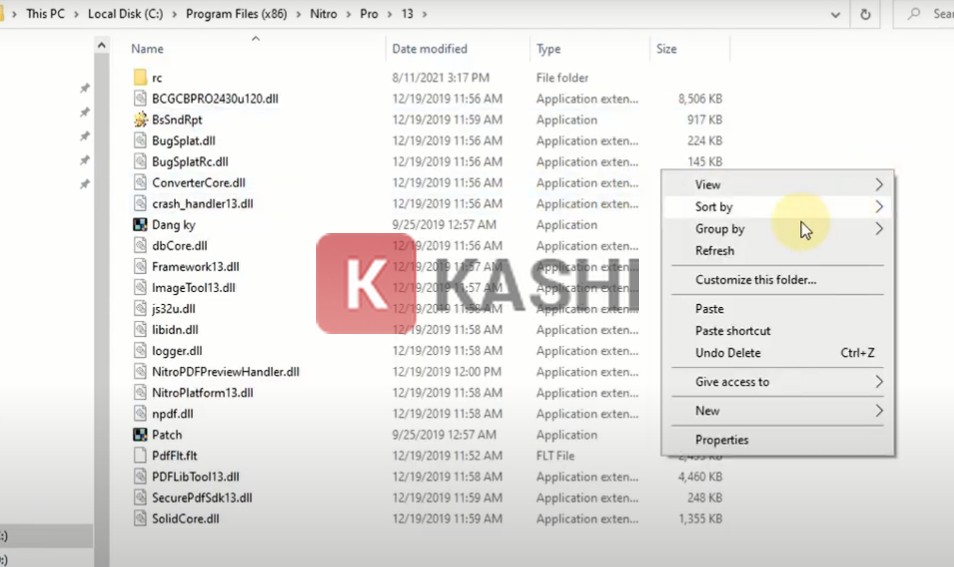Click the ConverterCore.dll file icon

(140, 183)
